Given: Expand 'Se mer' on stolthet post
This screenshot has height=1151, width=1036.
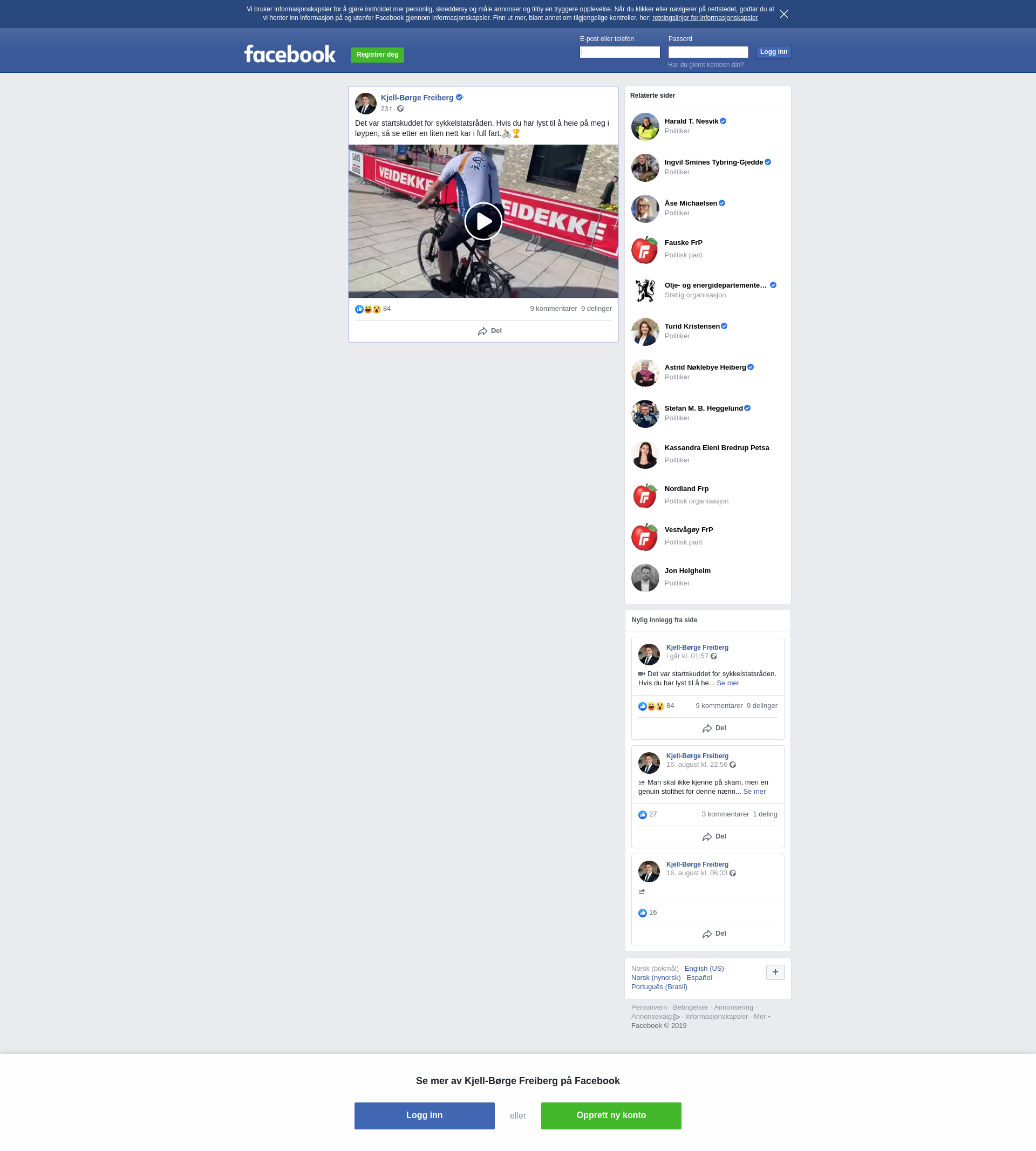Looking at the screenshot, I should point(754,792).
